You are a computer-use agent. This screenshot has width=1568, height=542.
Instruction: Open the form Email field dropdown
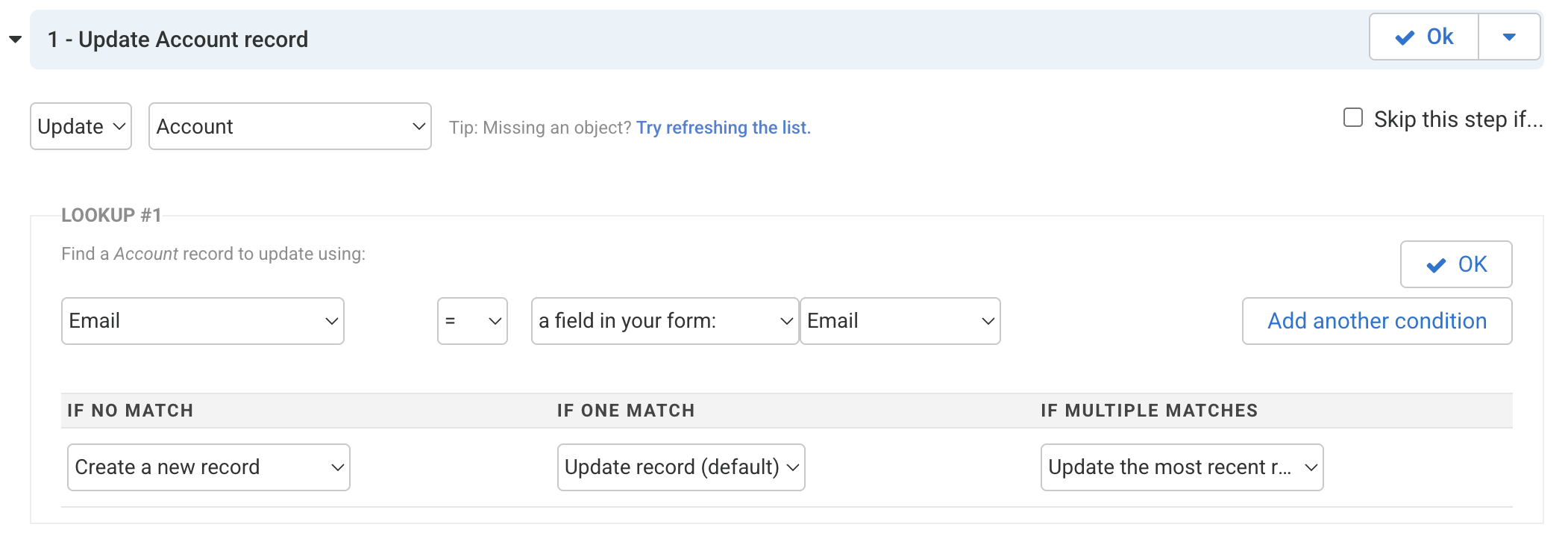900,321
